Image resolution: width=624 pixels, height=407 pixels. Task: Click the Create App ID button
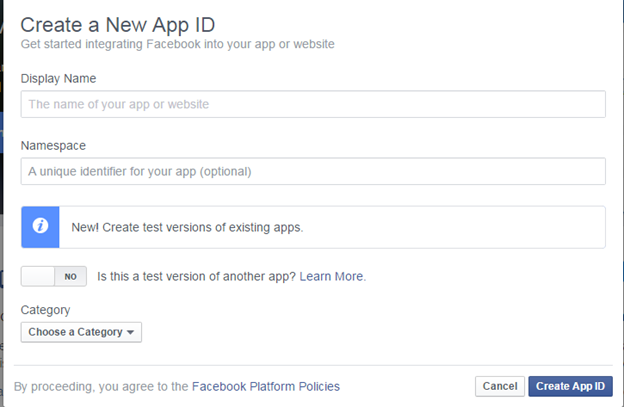[x=570, y=386]
